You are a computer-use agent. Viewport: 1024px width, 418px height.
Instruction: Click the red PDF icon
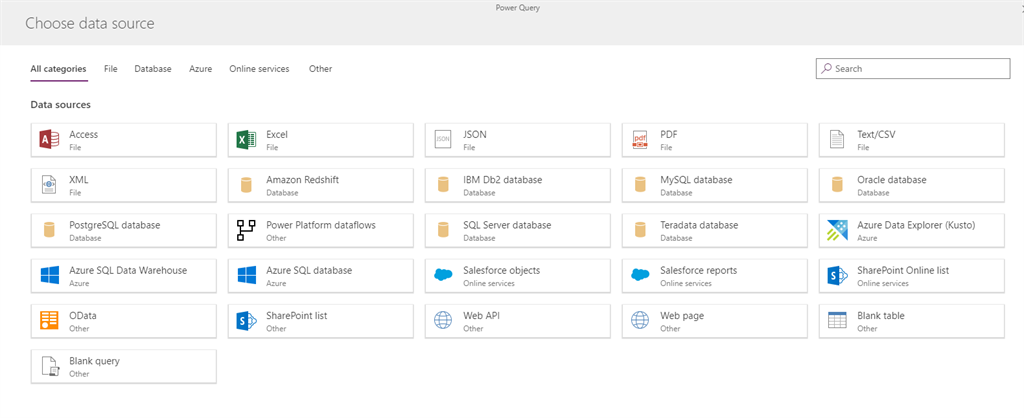coord(640,140)
